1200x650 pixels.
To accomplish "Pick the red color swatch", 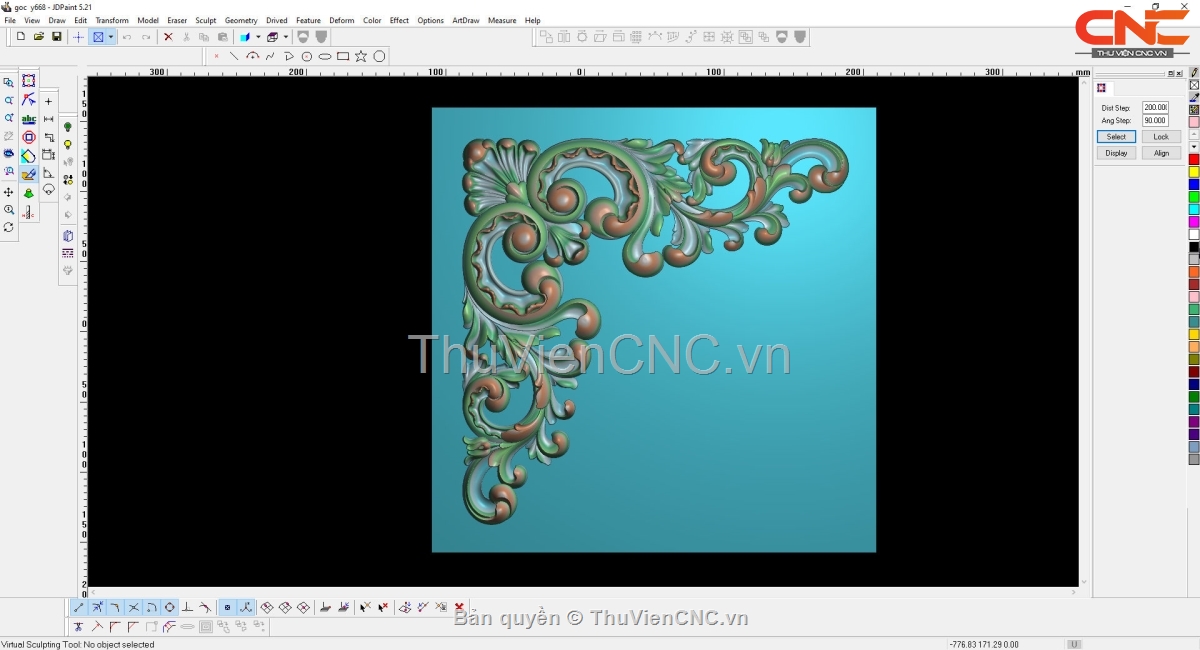I will [1193, 160].
